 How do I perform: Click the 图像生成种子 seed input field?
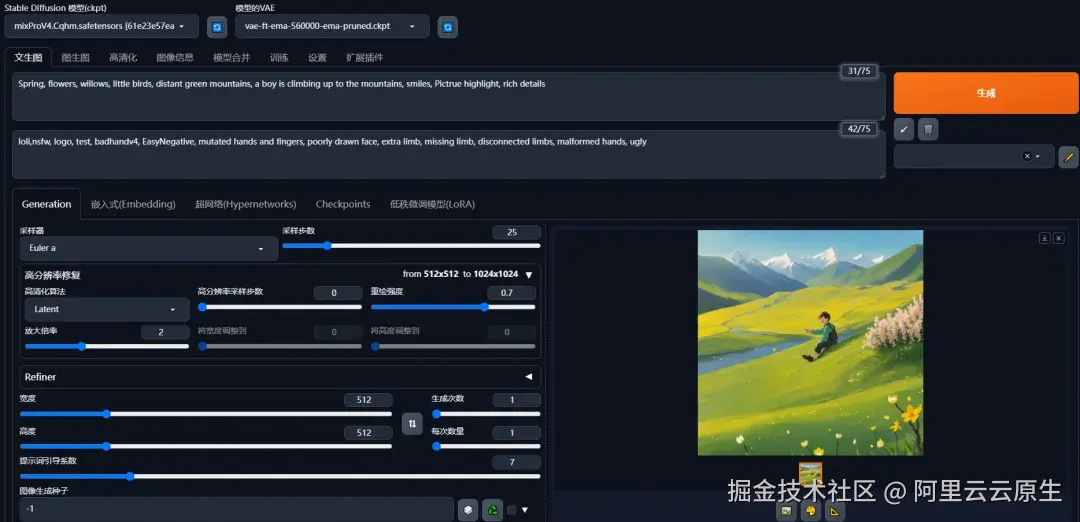coord(236,510)
